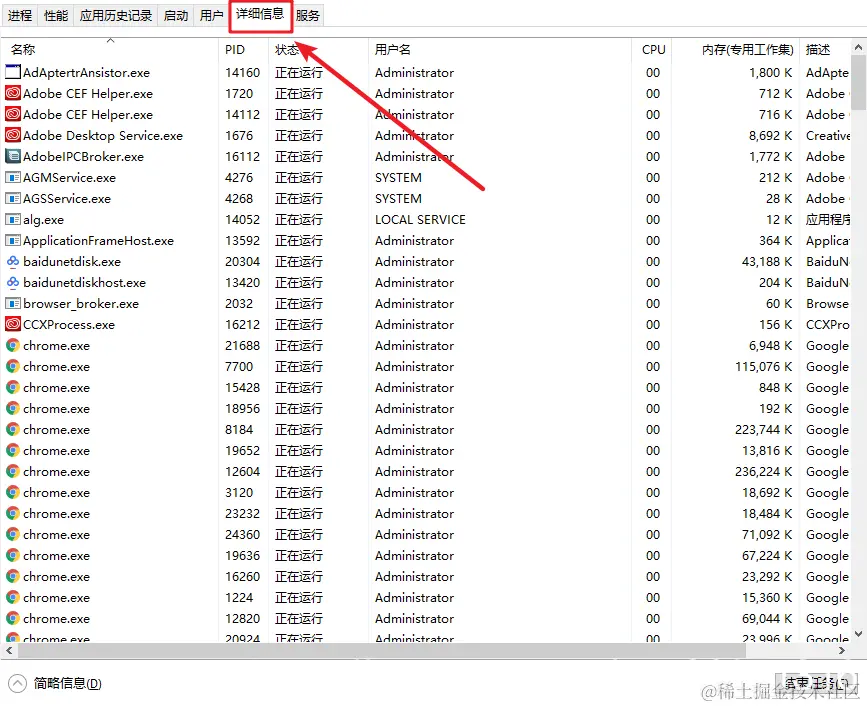Click the horizontal scrollbar thumb
Viewport: 867px width, 708px height.
click(382, 650)
